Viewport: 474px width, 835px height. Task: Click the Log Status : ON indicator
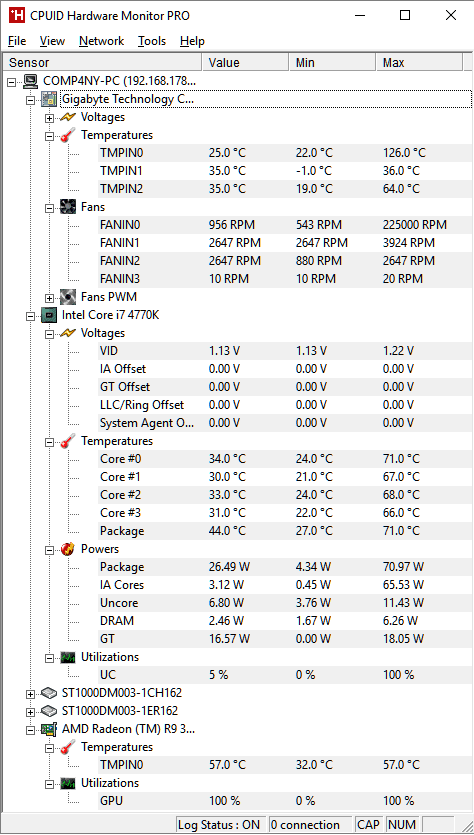pos(220,824)
